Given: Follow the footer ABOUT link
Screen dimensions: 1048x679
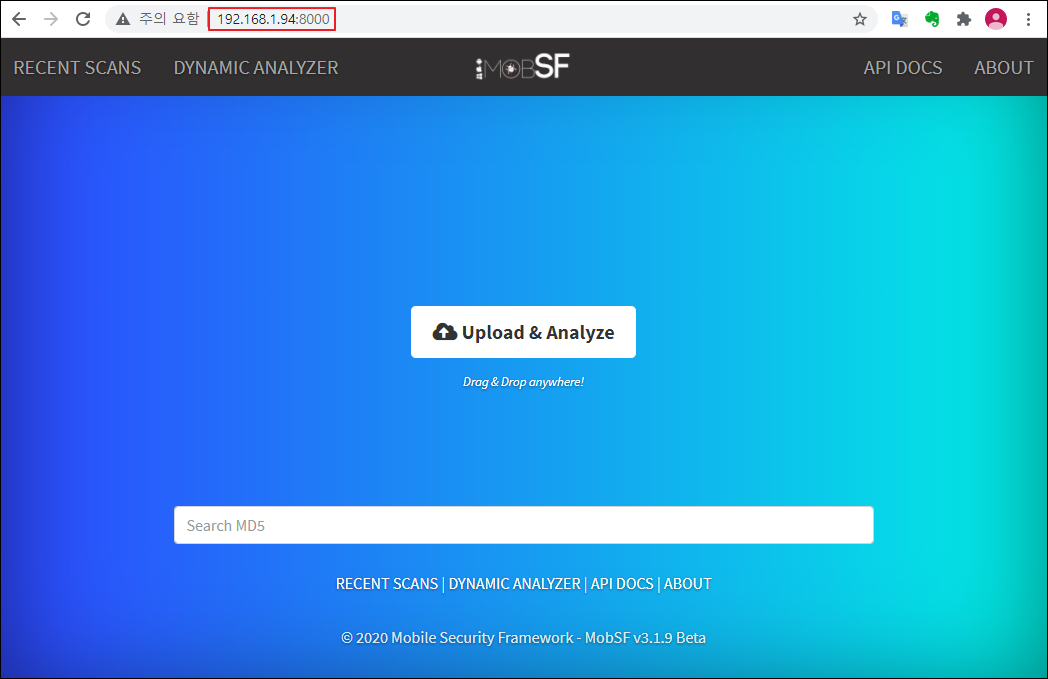Looking at the screenshot, I should [688, 583].
